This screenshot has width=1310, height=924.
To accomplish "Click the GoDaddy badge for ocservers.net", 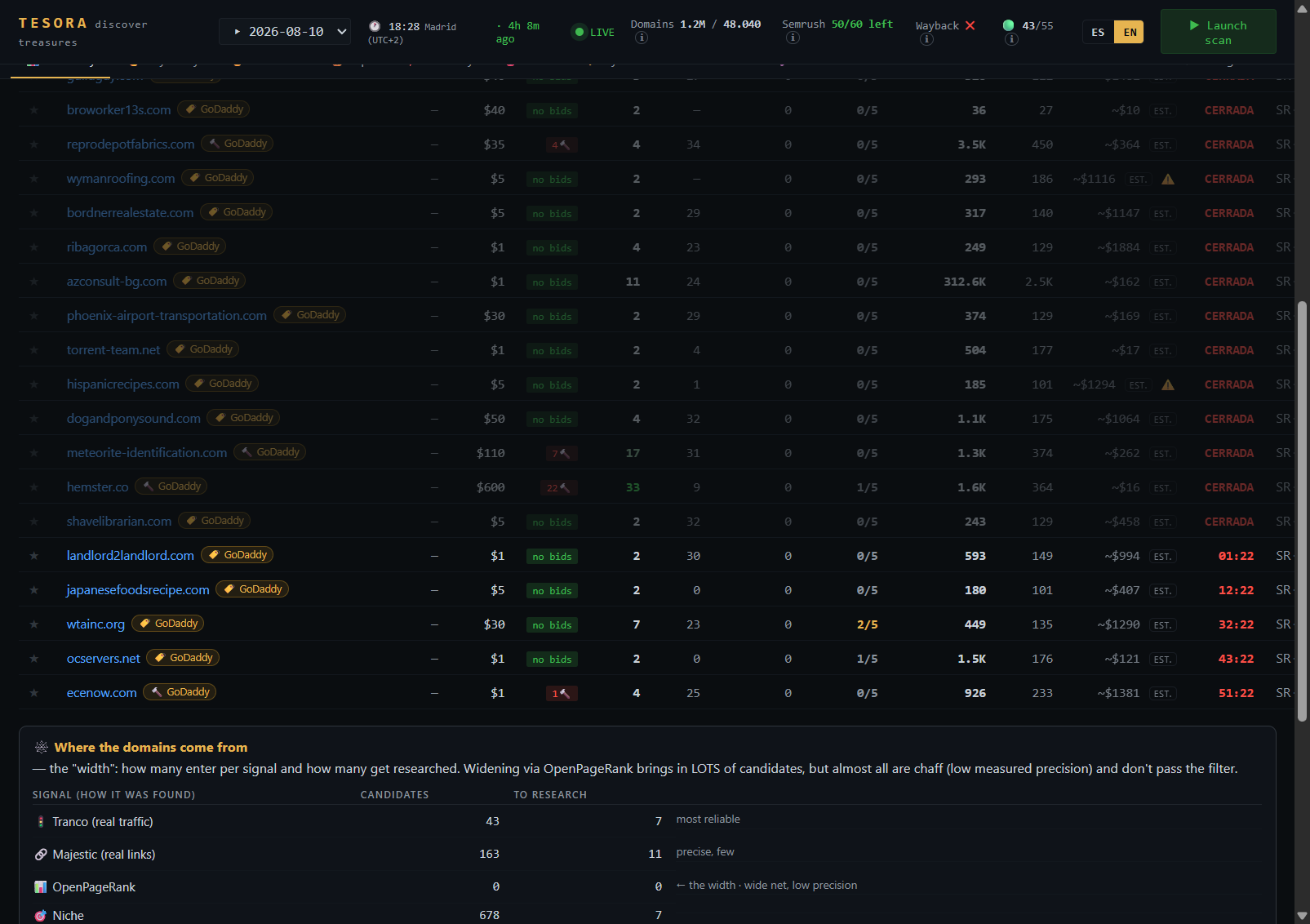I will (183, 658).
